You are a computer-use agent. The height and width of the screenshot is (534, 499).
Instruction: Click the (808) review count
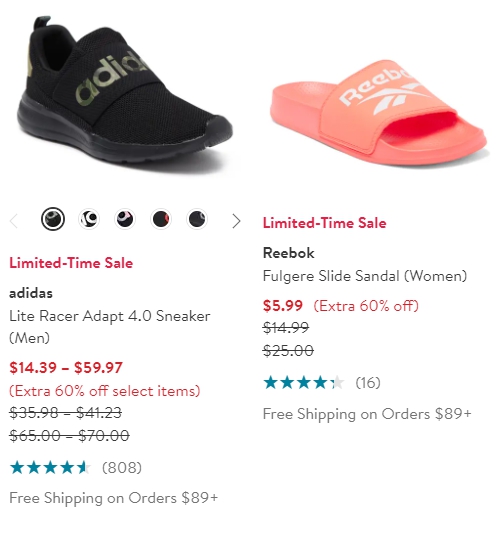[122, 468]
